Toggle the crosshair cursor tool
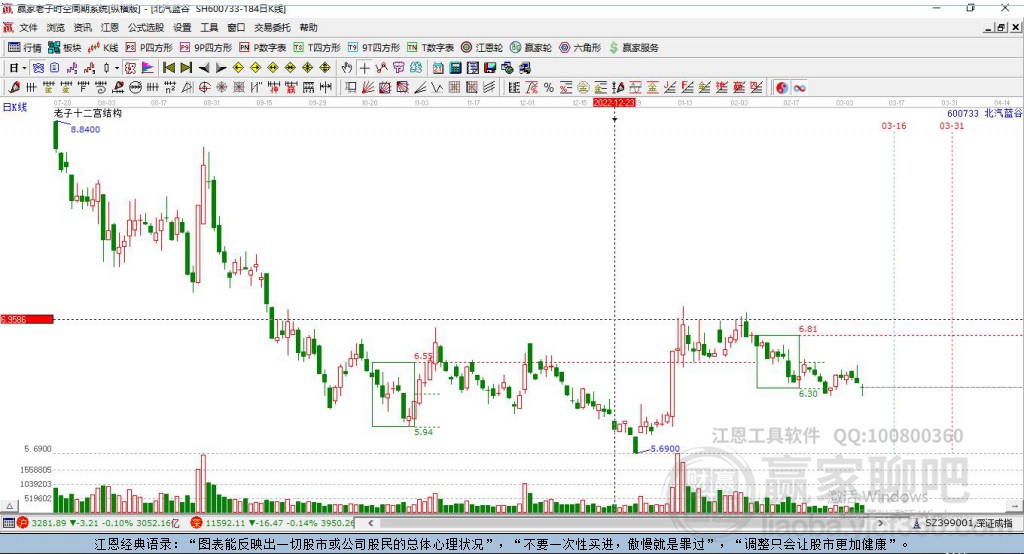This screenshot has width=1024, height=554. (x=365, y=68)
